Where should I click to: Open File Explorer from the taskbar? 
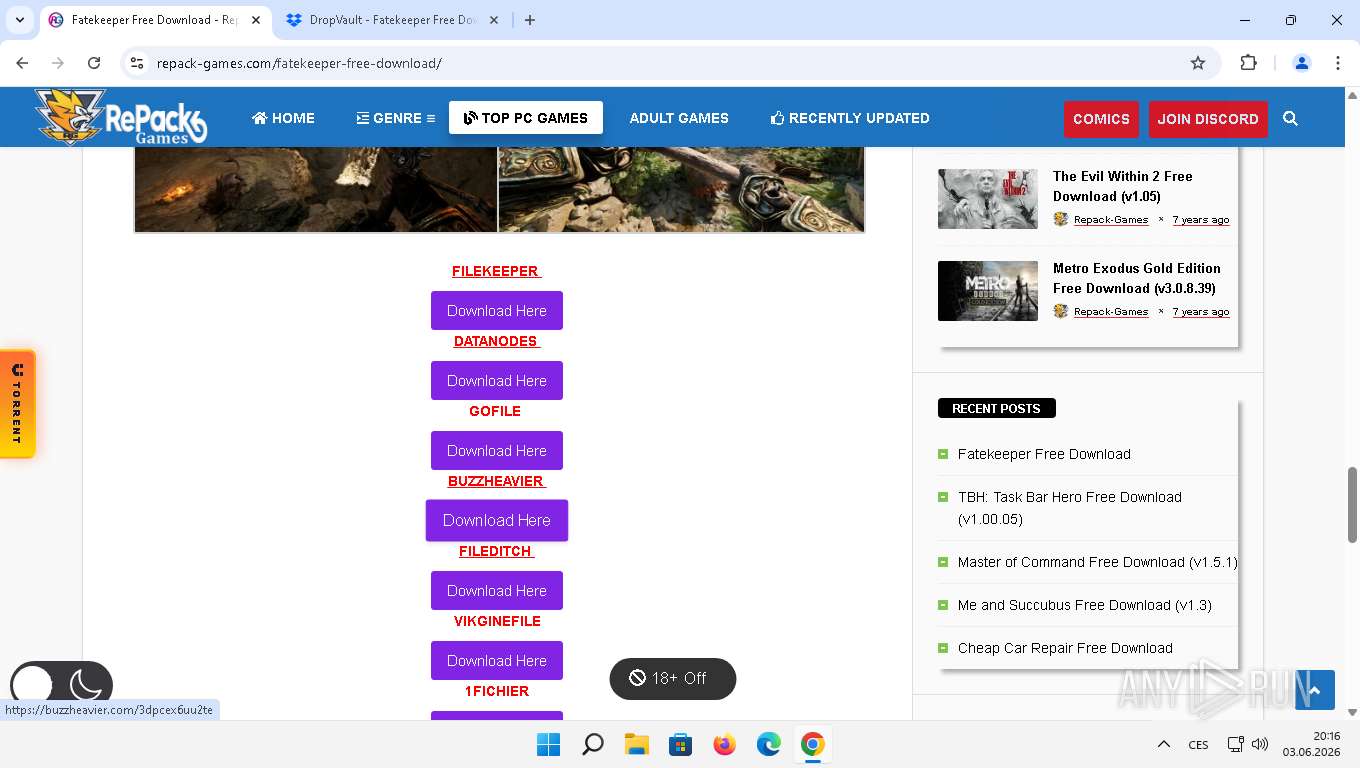tap(637, 744)
